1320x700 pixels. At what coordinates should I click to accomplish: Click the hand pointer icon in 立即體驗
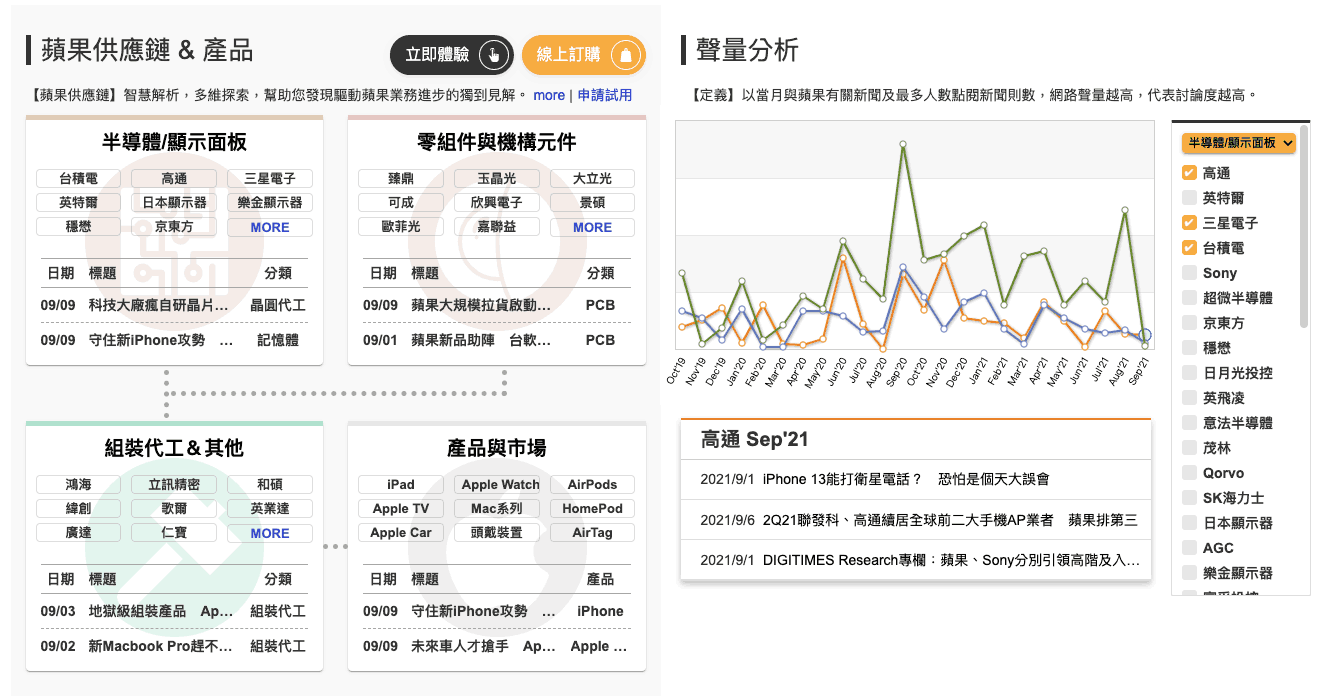491,55
